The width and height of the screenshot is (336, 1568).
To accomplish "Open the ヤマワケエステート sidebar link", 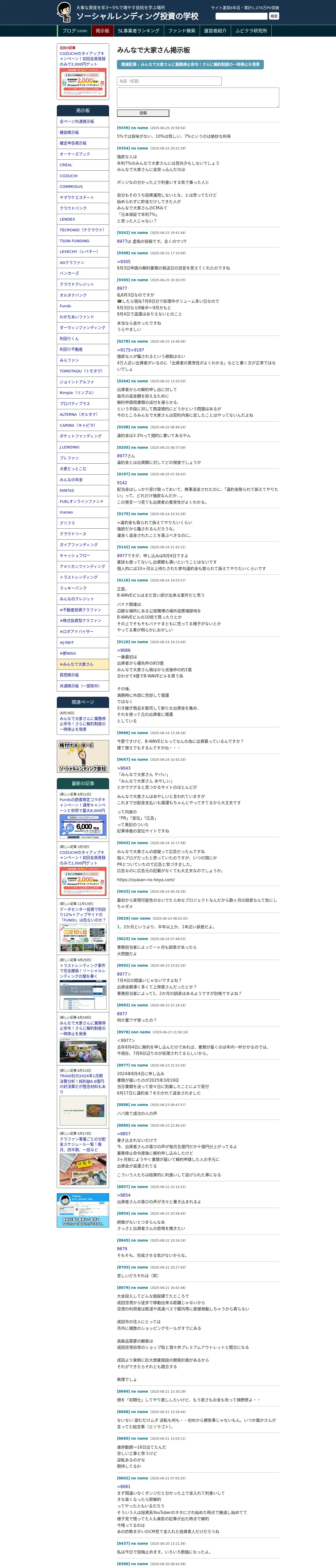I will [x=83, y=198].
